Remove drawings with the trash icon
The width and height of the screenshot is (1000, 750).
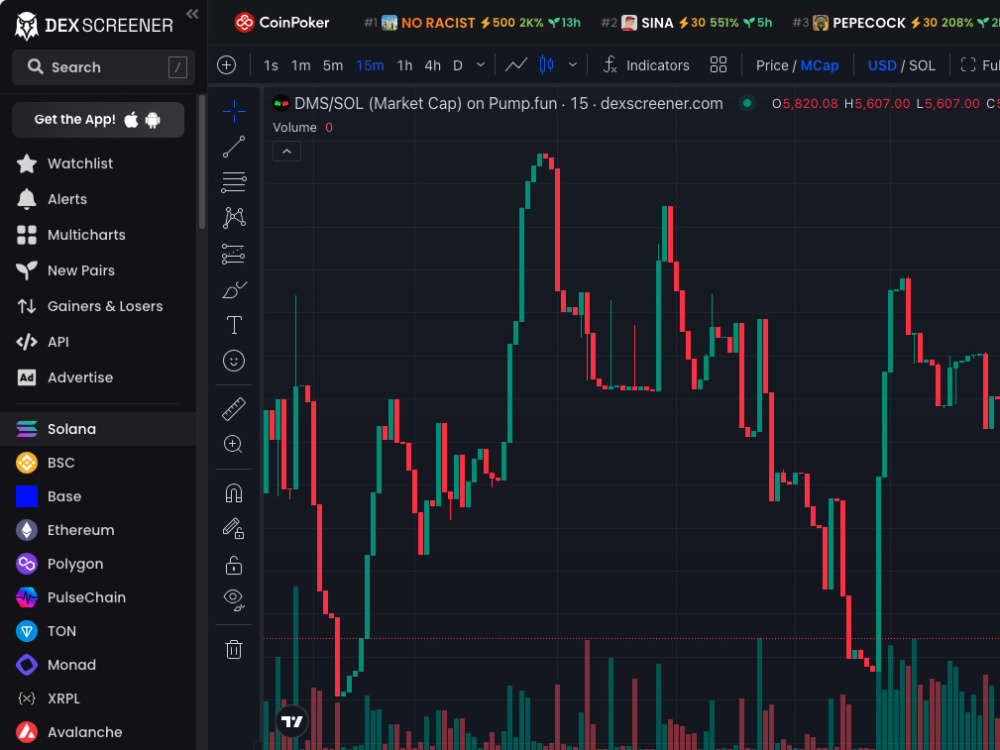click(x=234, y=649)
